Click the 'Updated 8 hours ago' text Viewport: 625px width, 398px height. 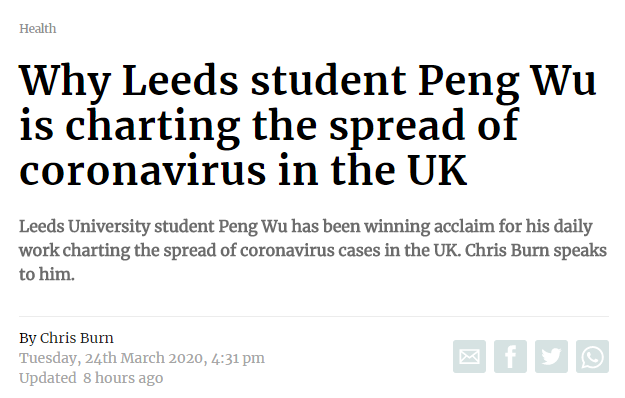[91, 378]
